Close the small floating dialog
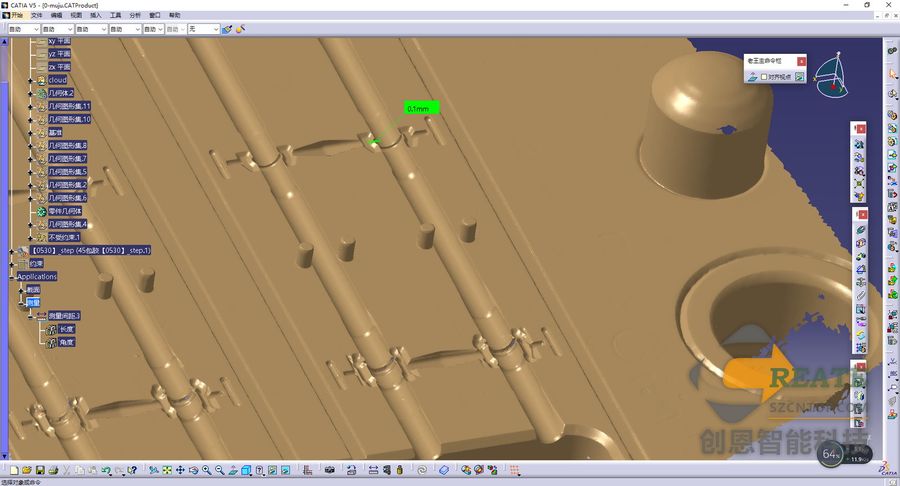900x486 pixels. (801, 61)
